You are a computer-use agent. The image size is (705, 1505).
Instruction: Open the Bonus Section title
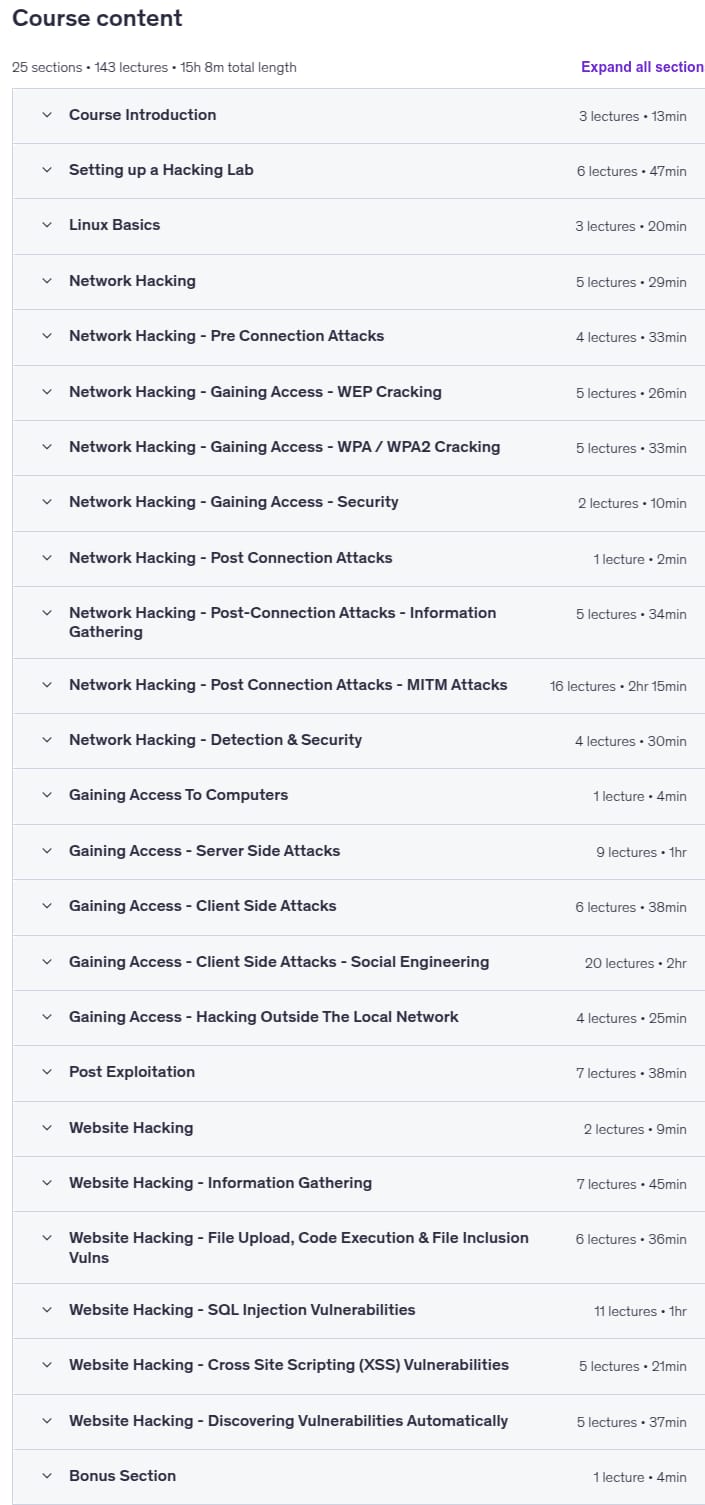click(x=122, y=1476)
